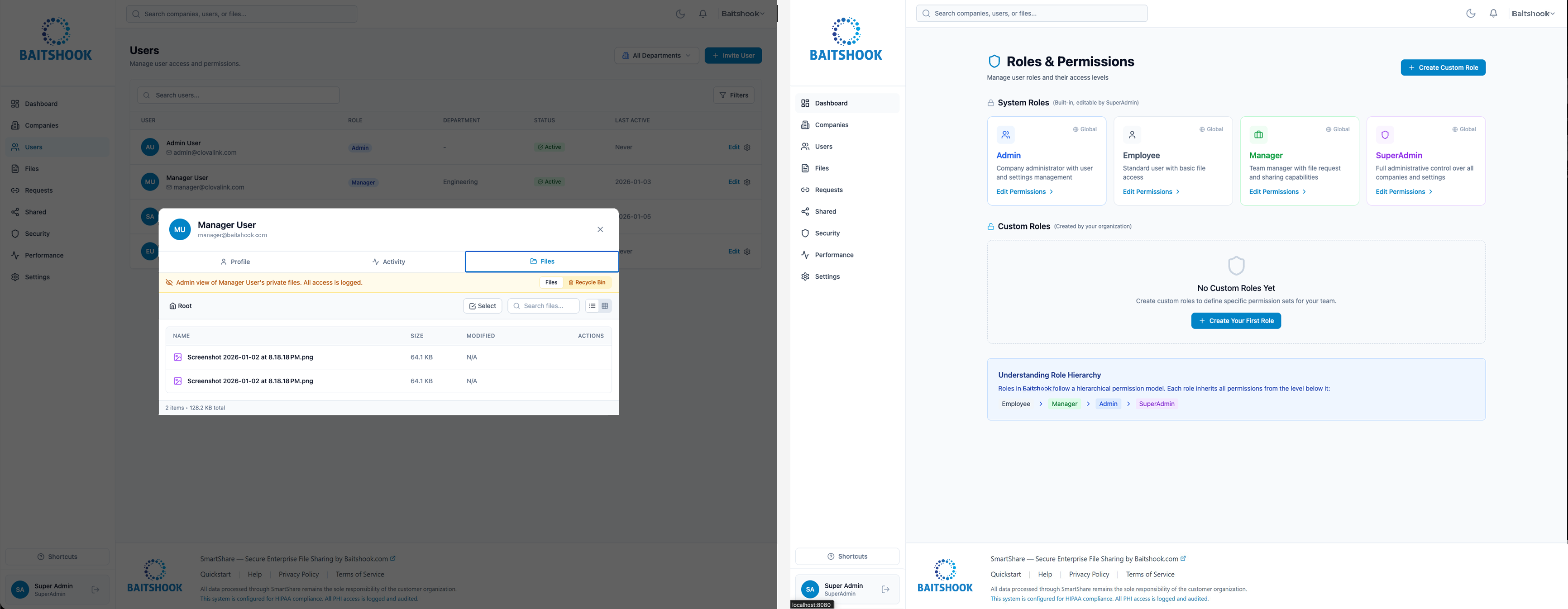The width and height of the screenshot is (1568, 609).
Task: Switch to Recycle Bin view in dialog
Action: [587, 282]
